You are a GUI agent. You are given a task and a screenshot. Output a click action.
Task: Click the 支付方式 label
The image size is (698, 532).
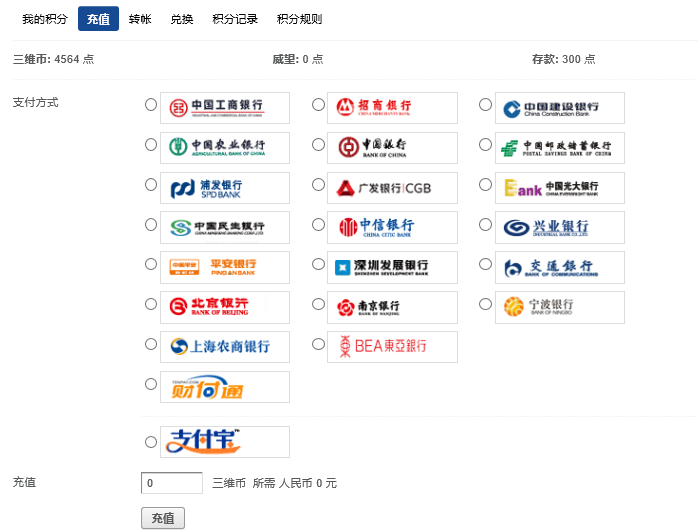36,102
